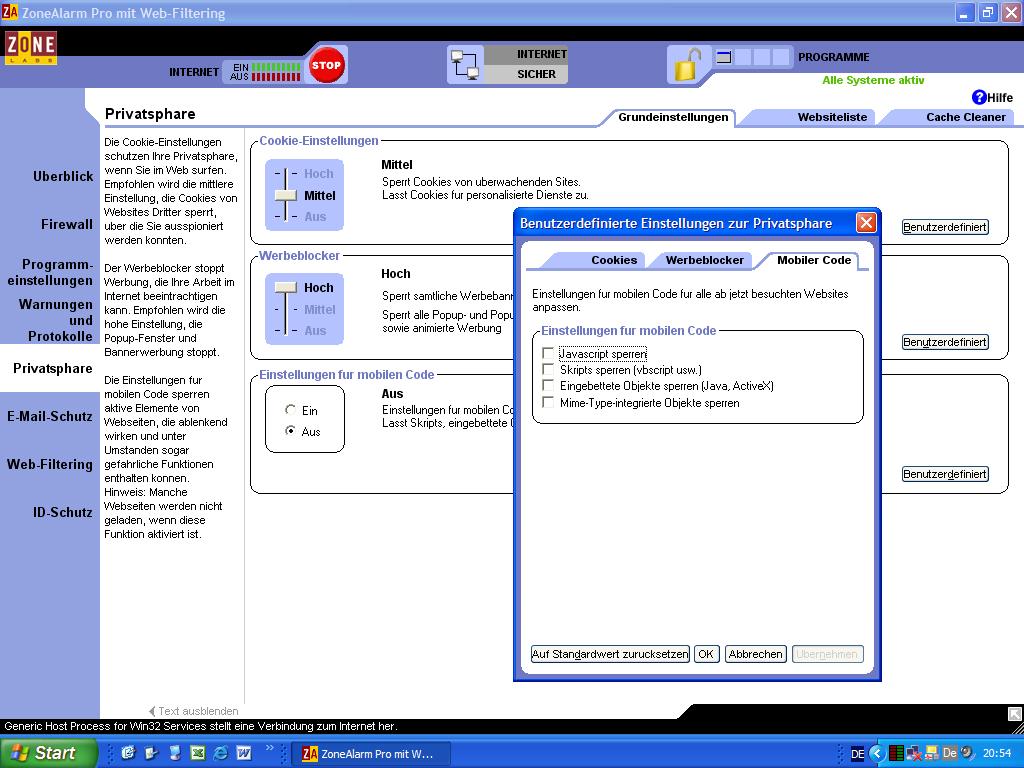This screenshot has width=1024, height=768.
Task: Enable the Javascript sperren checkbox
Action: pos(548,353)
